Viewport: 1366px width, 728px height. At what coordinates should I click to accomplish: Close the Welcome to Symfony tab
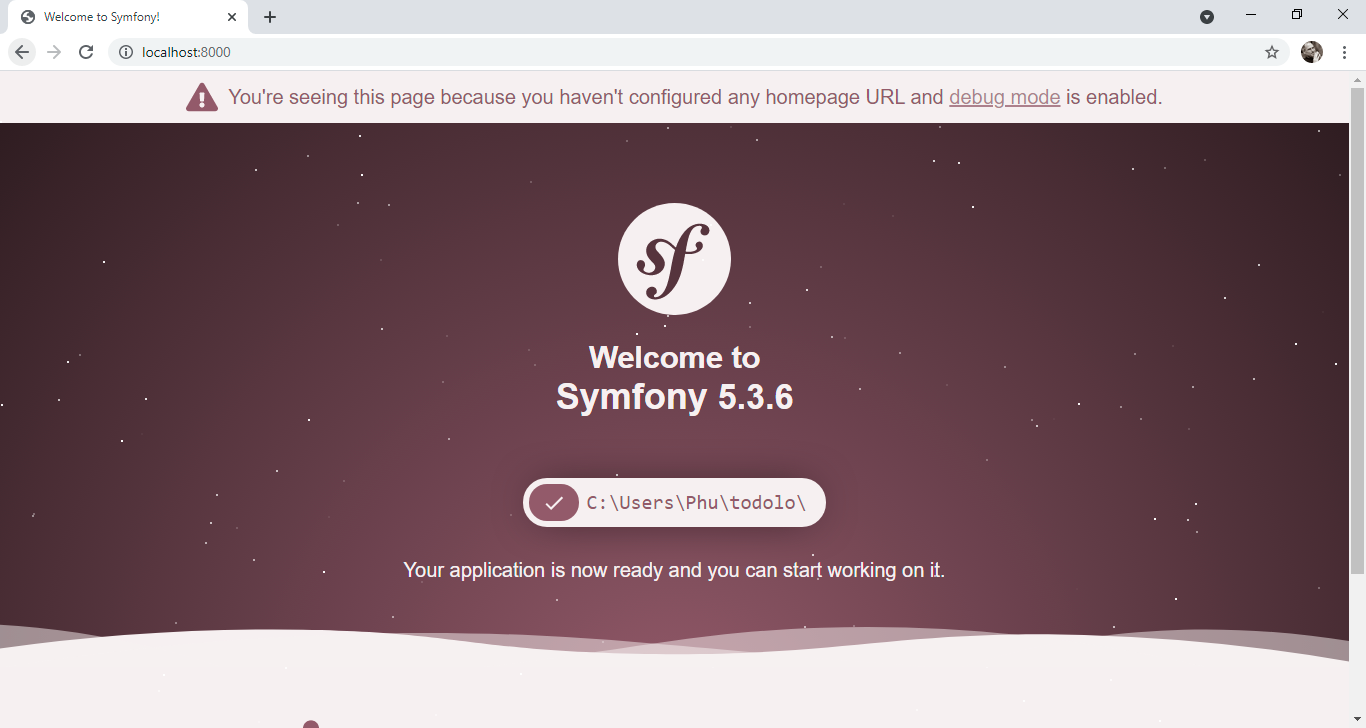(x=231, y=17)
